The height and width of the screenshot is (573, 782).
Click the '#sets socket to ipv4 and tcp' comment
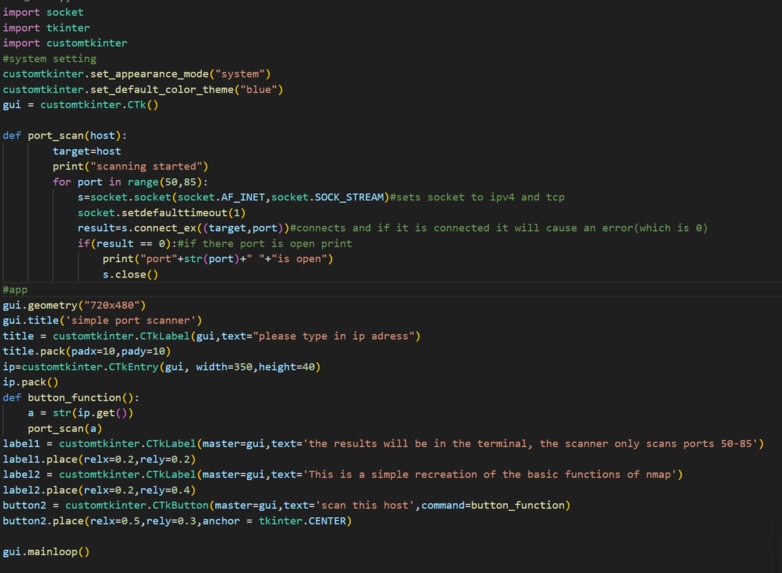(477, 197)
